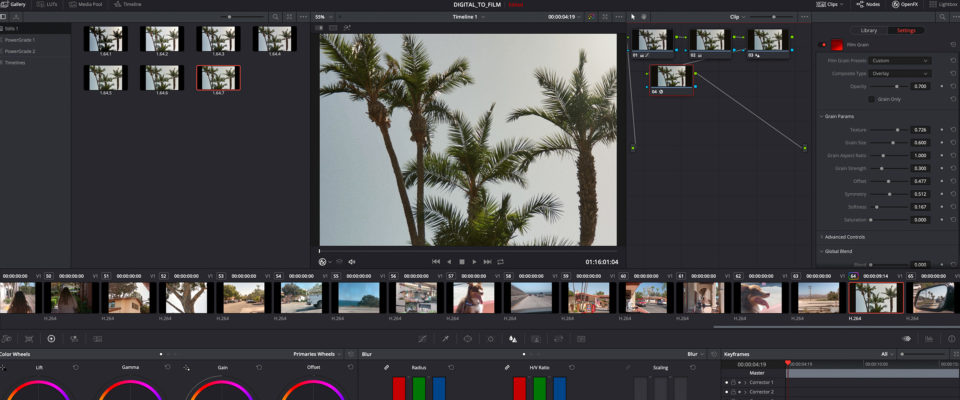Viewport: 960px width, 400px height.
Task: Click the viewer color bypass icon
Action: (591, 17)
